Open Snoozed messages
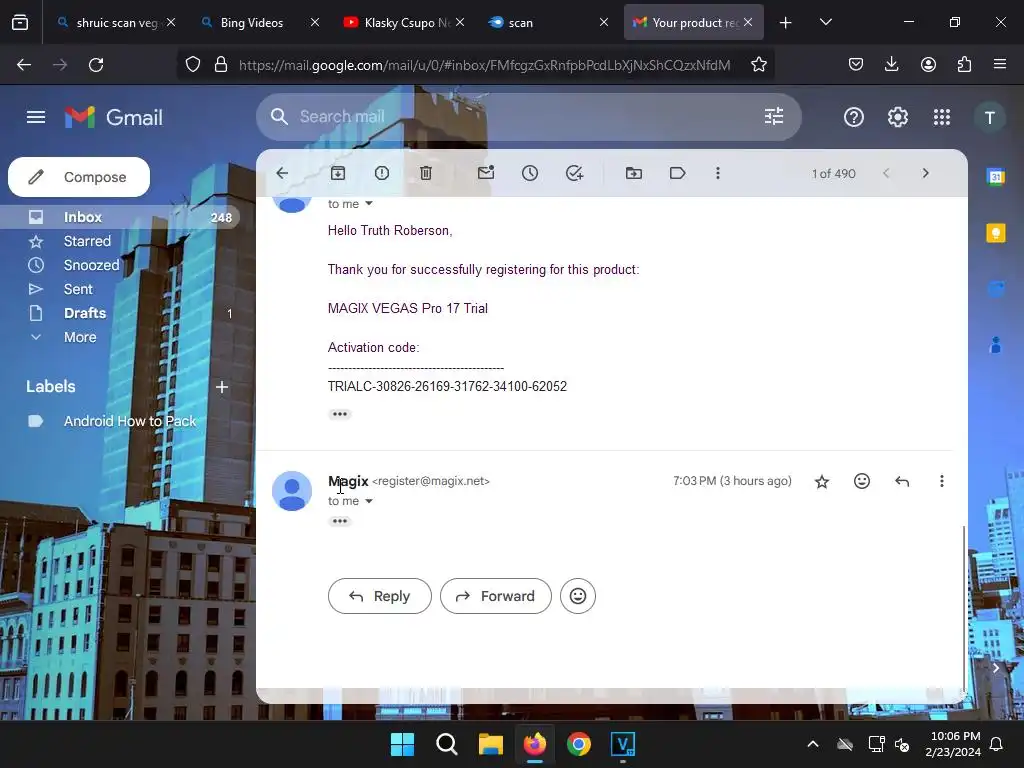Image resolution: width=1024 pixels, height=768 pixels. pyautogui.click(x=91, y=265)
